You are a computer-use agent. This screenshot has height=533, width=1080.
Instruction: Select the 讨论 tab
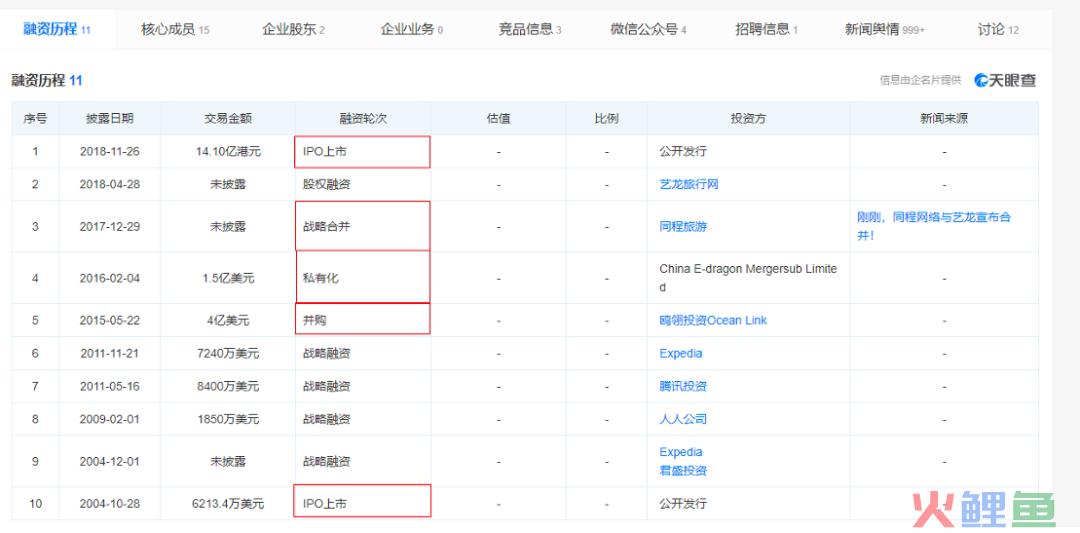pyautogui.click(x=997, y=29)
